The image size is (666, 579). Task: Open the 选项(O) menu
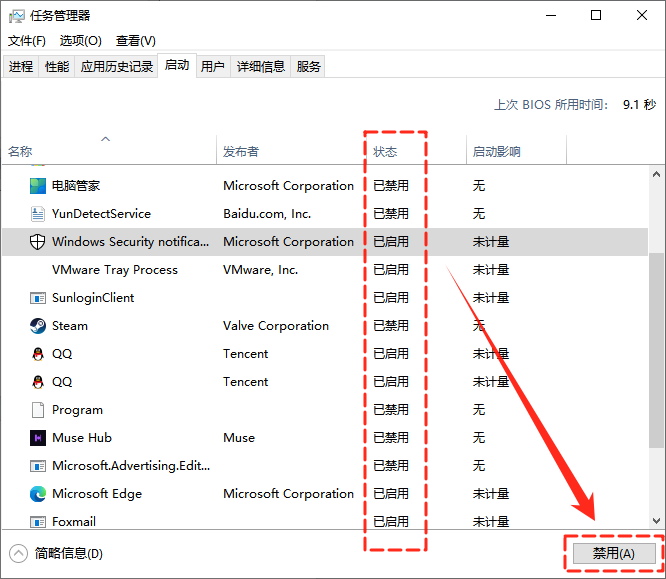tap(81, 41)
